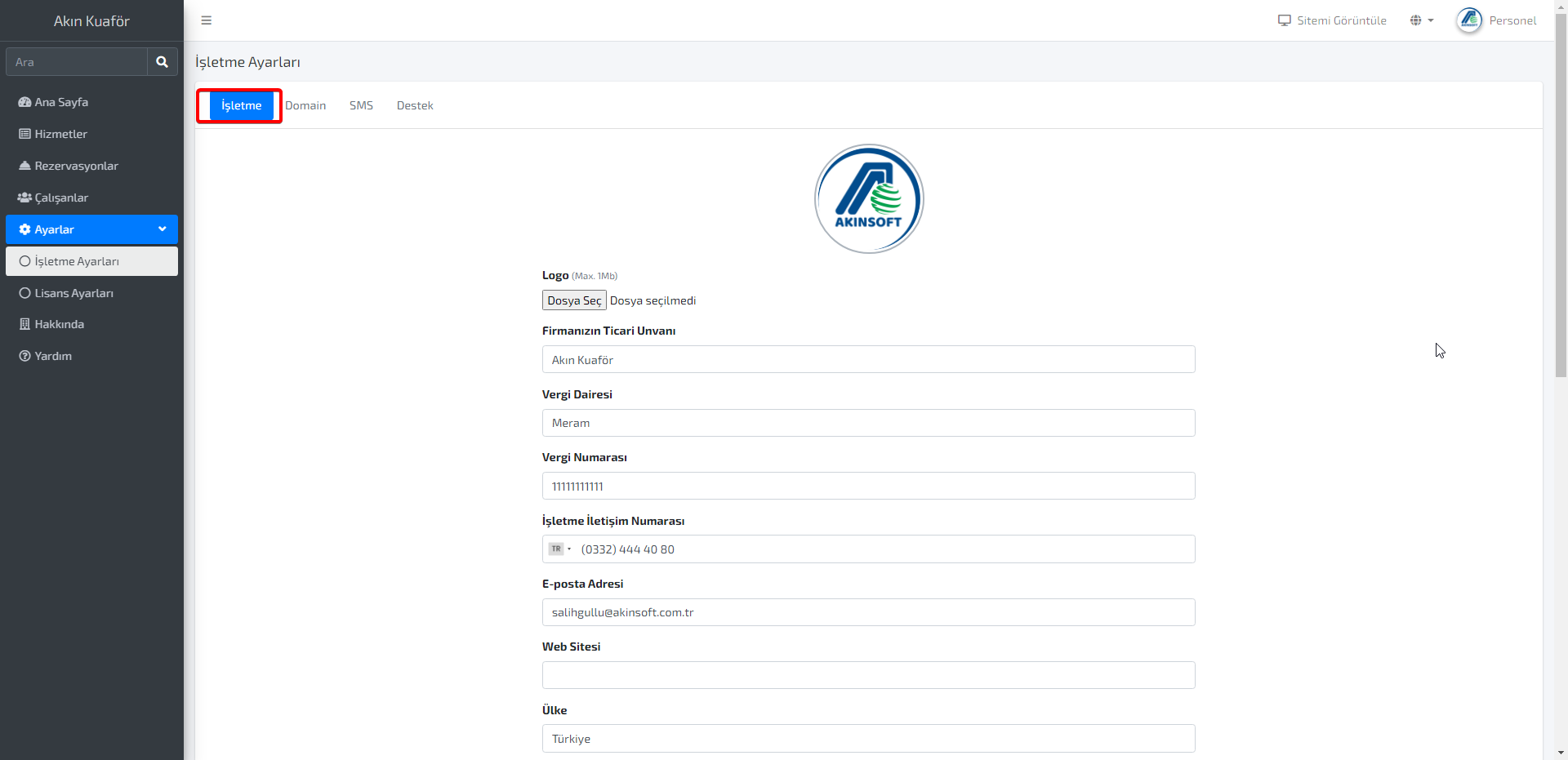Open Çalışanlar in sidebar
The image size is (1568, 760).
tap(91, 198)
